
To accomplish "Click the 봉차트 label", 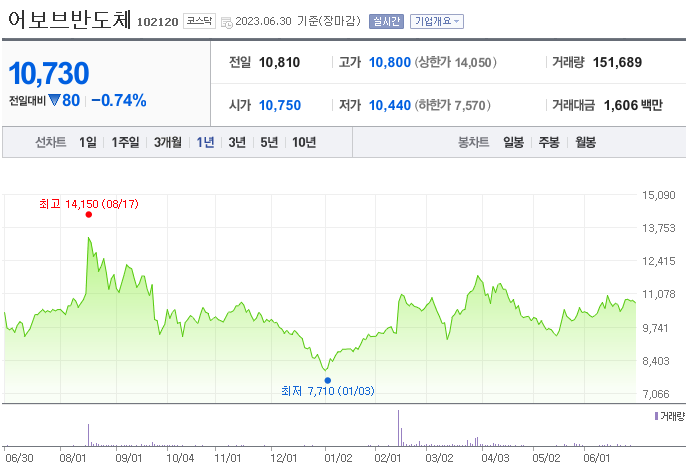I will (473, 142).
